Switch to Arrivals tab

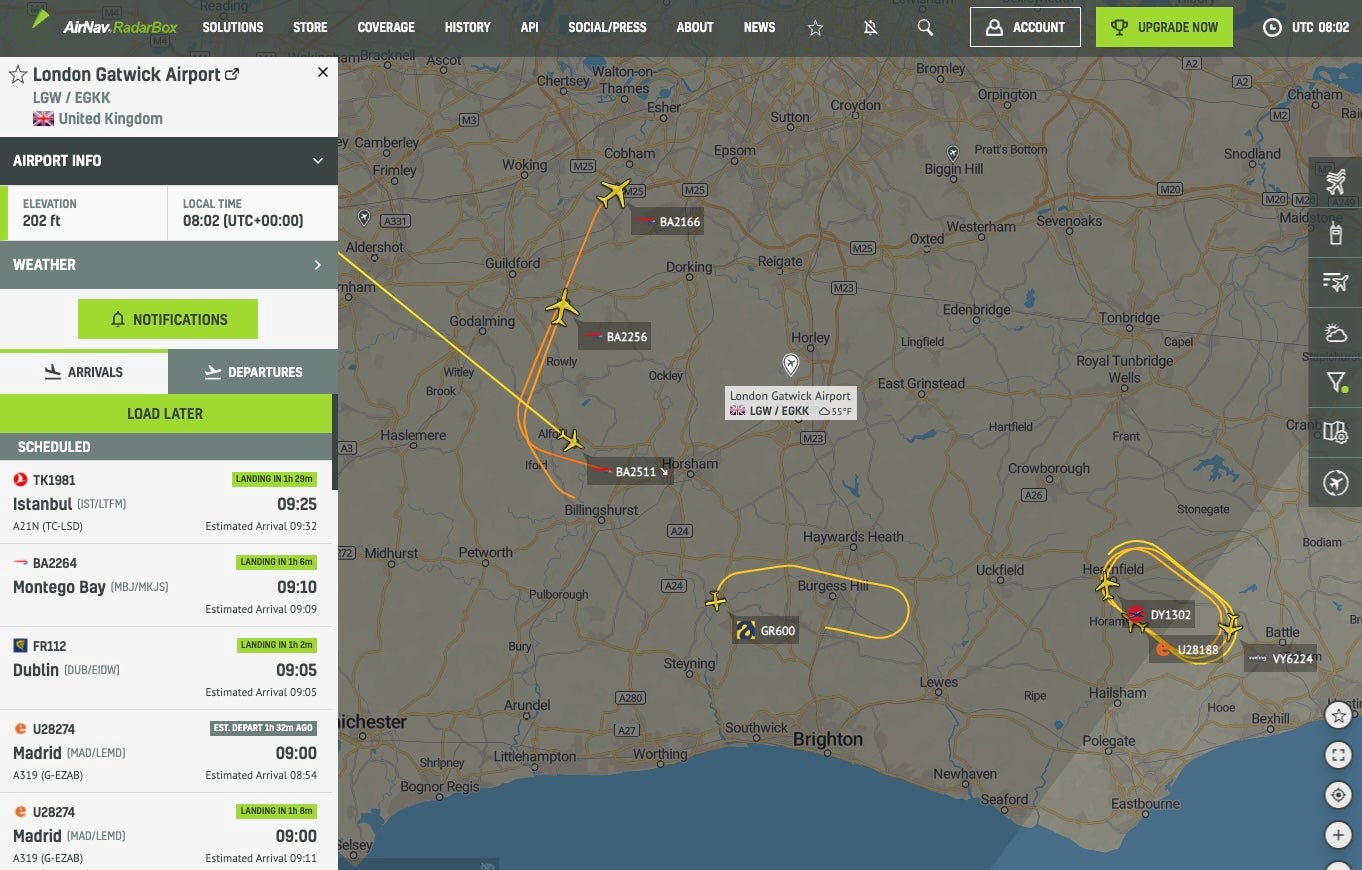[x=84, y=372]
